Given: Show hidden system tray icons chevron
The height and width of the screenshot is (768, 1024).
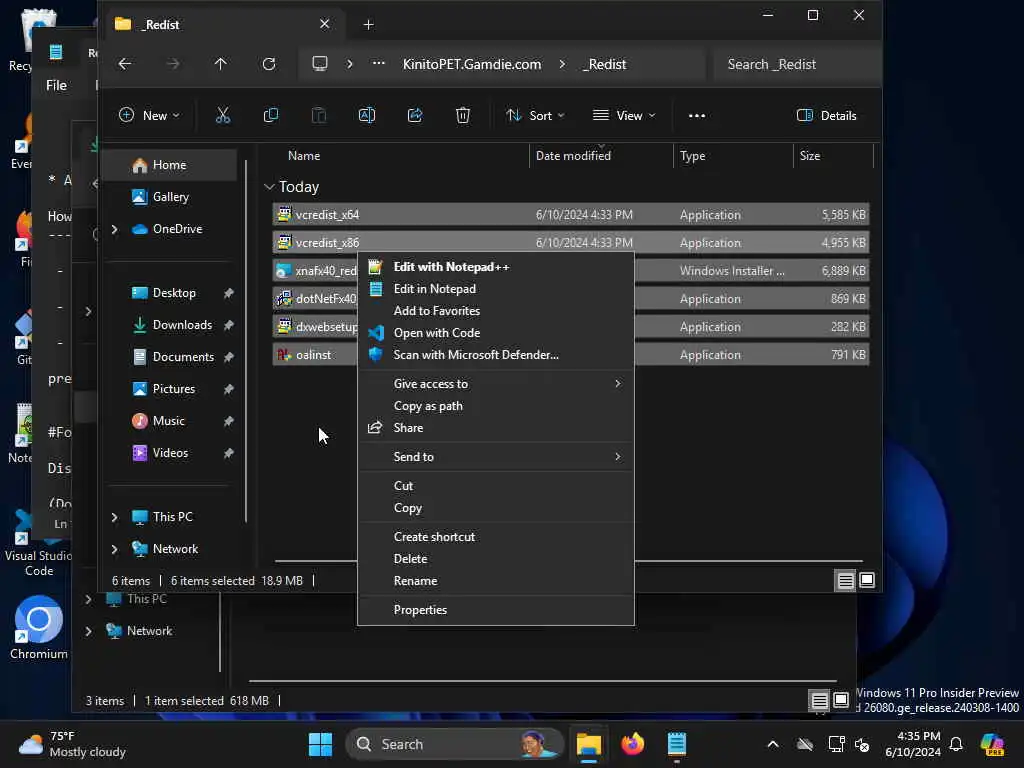Looking at the screenshot, I should click(773, 744).
